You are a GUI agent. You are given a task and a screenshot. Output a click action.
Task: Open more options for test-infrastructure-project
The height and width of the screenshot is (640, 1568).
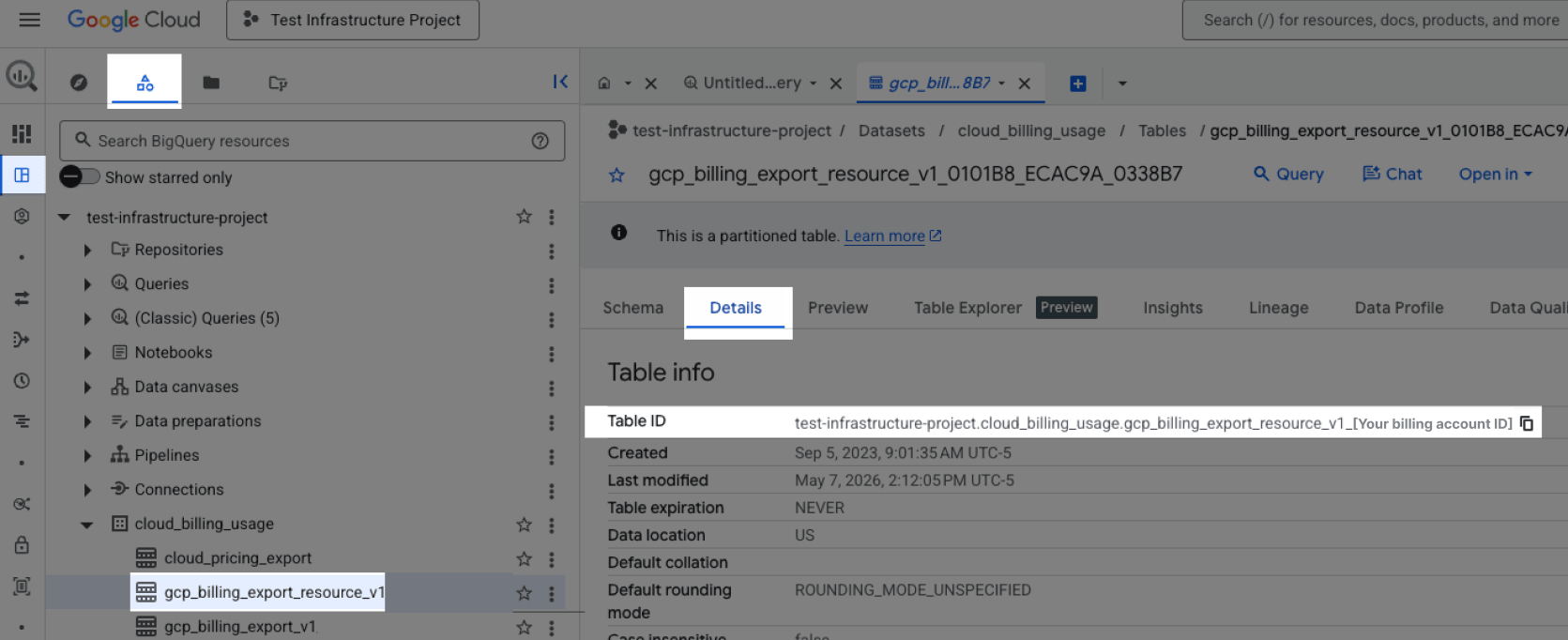(x=552, y=217)
